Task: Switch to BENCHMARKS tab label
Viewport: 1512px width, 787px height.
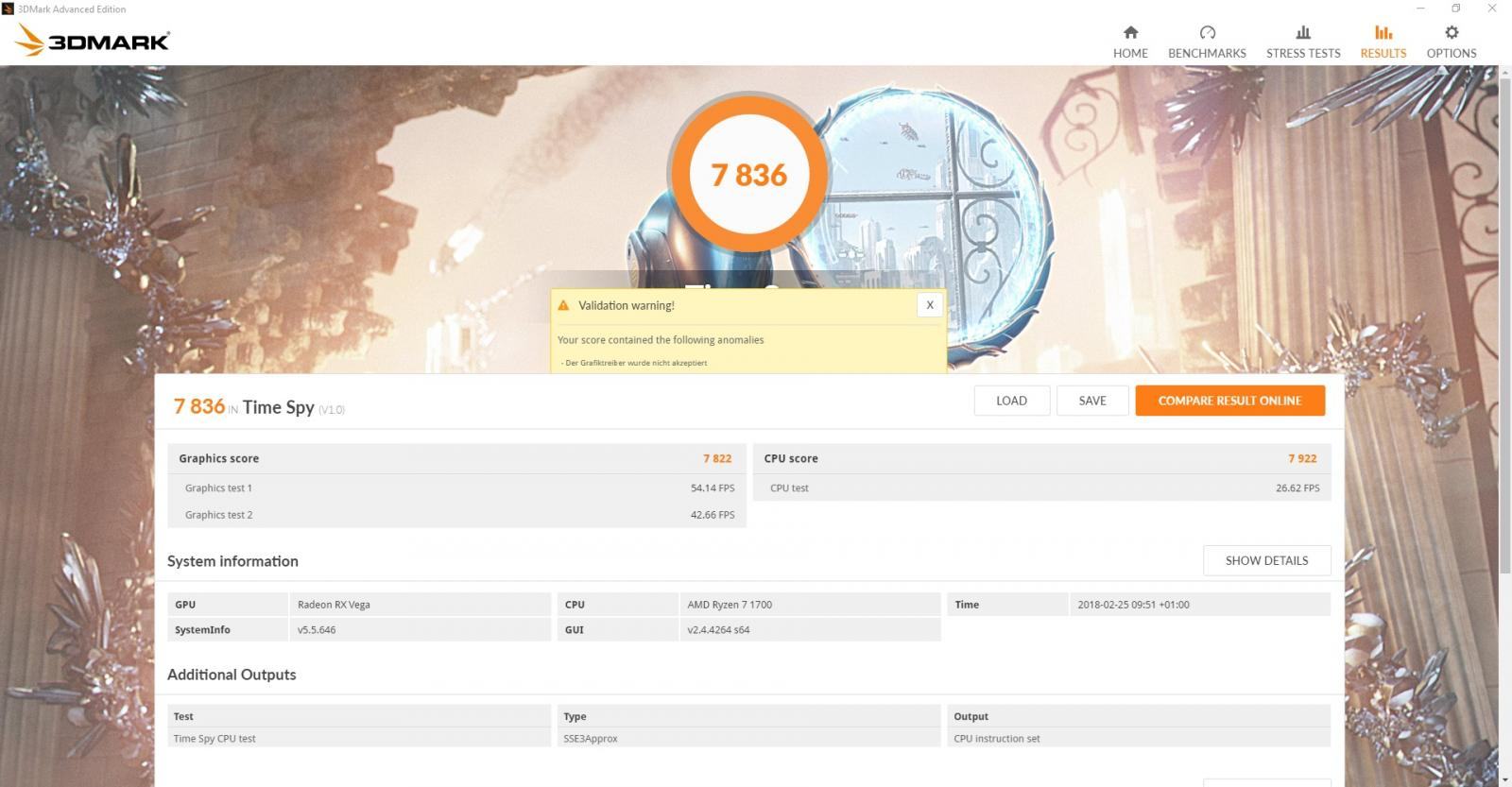Action: click(x=1207, y=53)
